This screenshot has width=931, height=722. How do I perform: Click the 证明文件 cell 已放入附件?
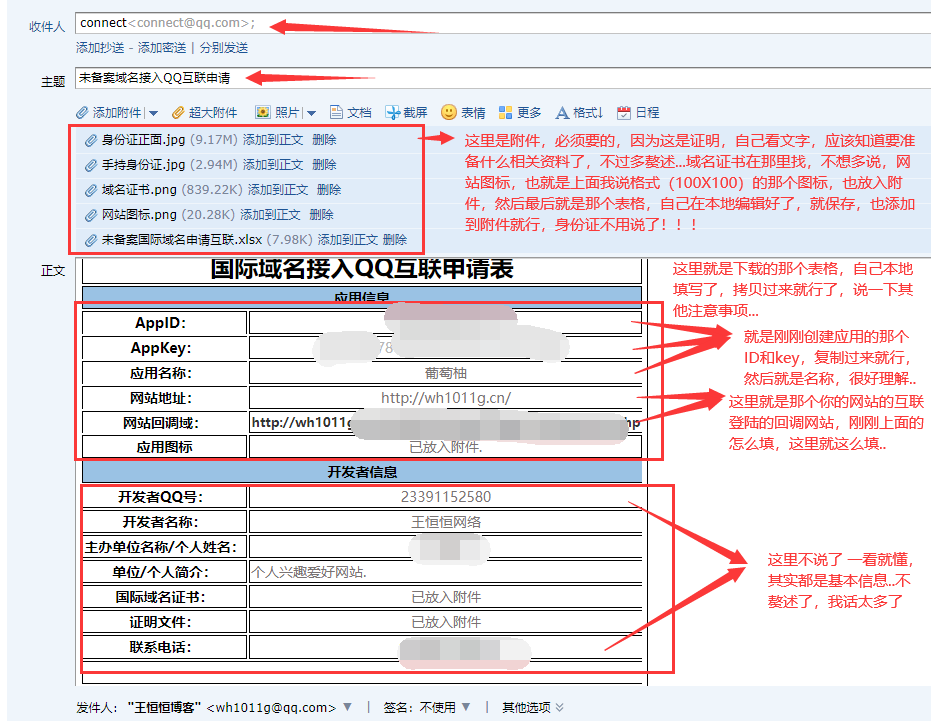(x=446, y=622)
